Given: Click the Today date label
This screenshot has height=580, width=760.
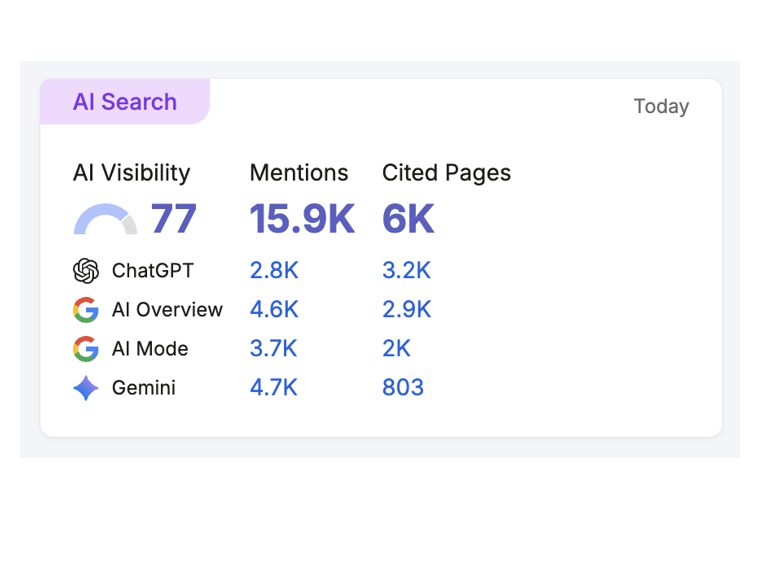Looking at the screenshot, I should click(662, 106).
